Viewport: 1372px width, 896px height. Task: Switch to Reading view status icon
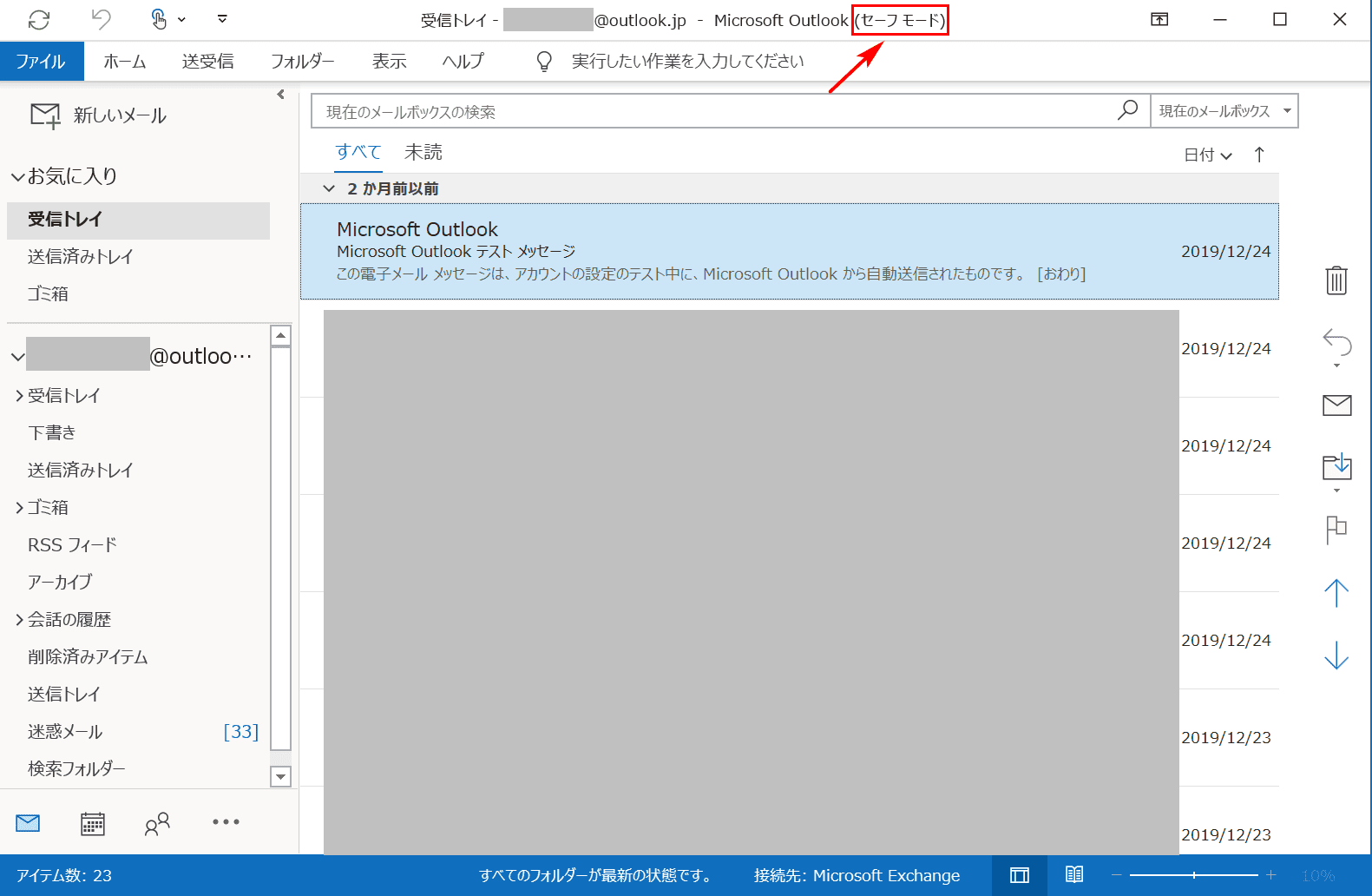pyautogui.click(x=1074, y=875)
